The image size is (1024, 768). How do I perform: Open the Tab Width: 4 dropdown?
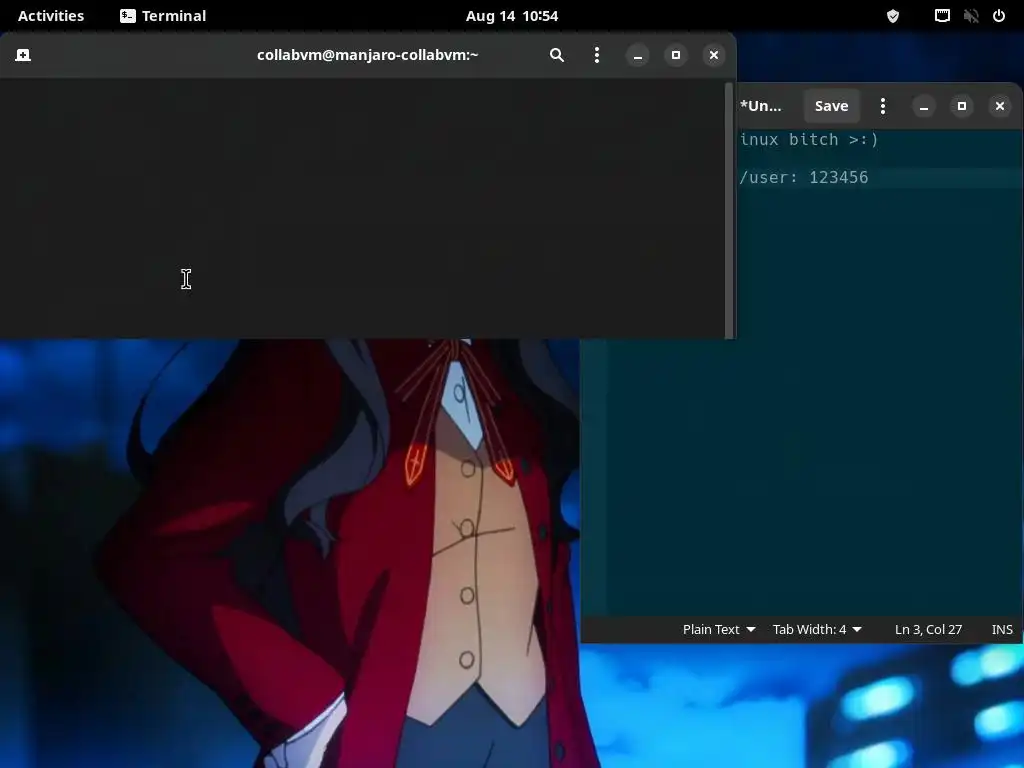pos(817,630)
